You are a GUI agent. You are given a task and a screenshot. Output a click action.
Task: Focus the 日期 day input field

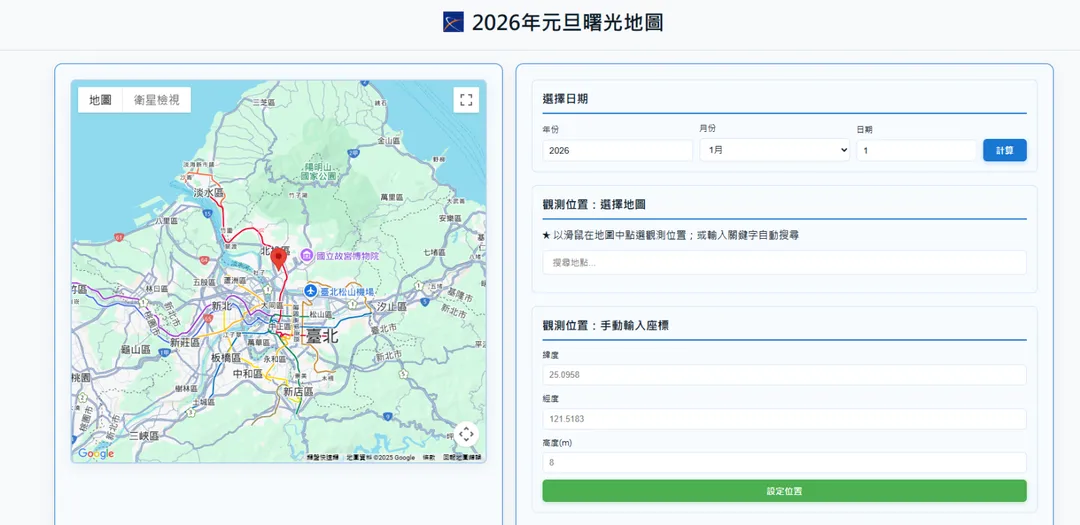pyautogui.click(x=916, y=150)
